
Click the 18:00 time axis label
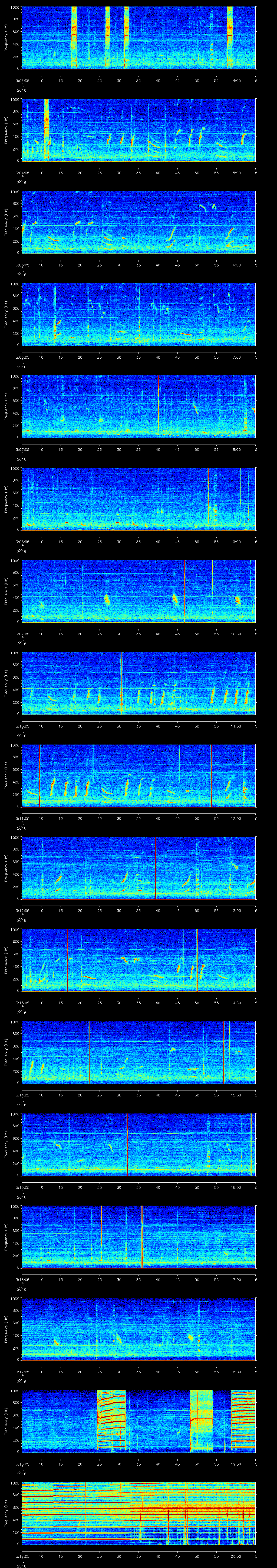(236, 1371)
